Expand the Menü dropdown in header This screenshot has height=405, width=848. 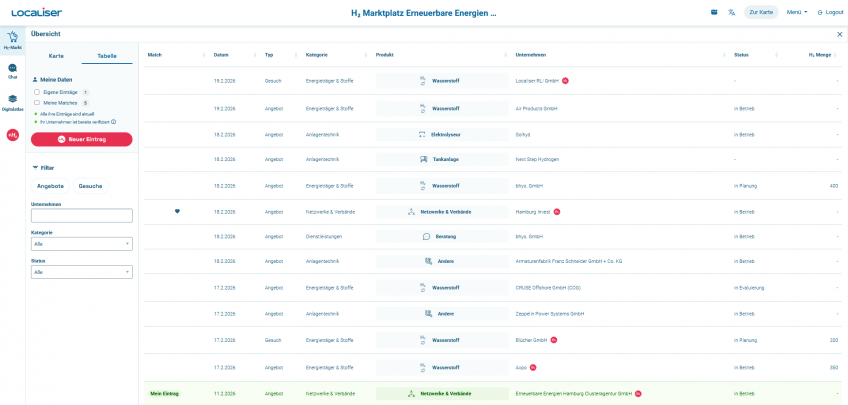pos(797,12)
